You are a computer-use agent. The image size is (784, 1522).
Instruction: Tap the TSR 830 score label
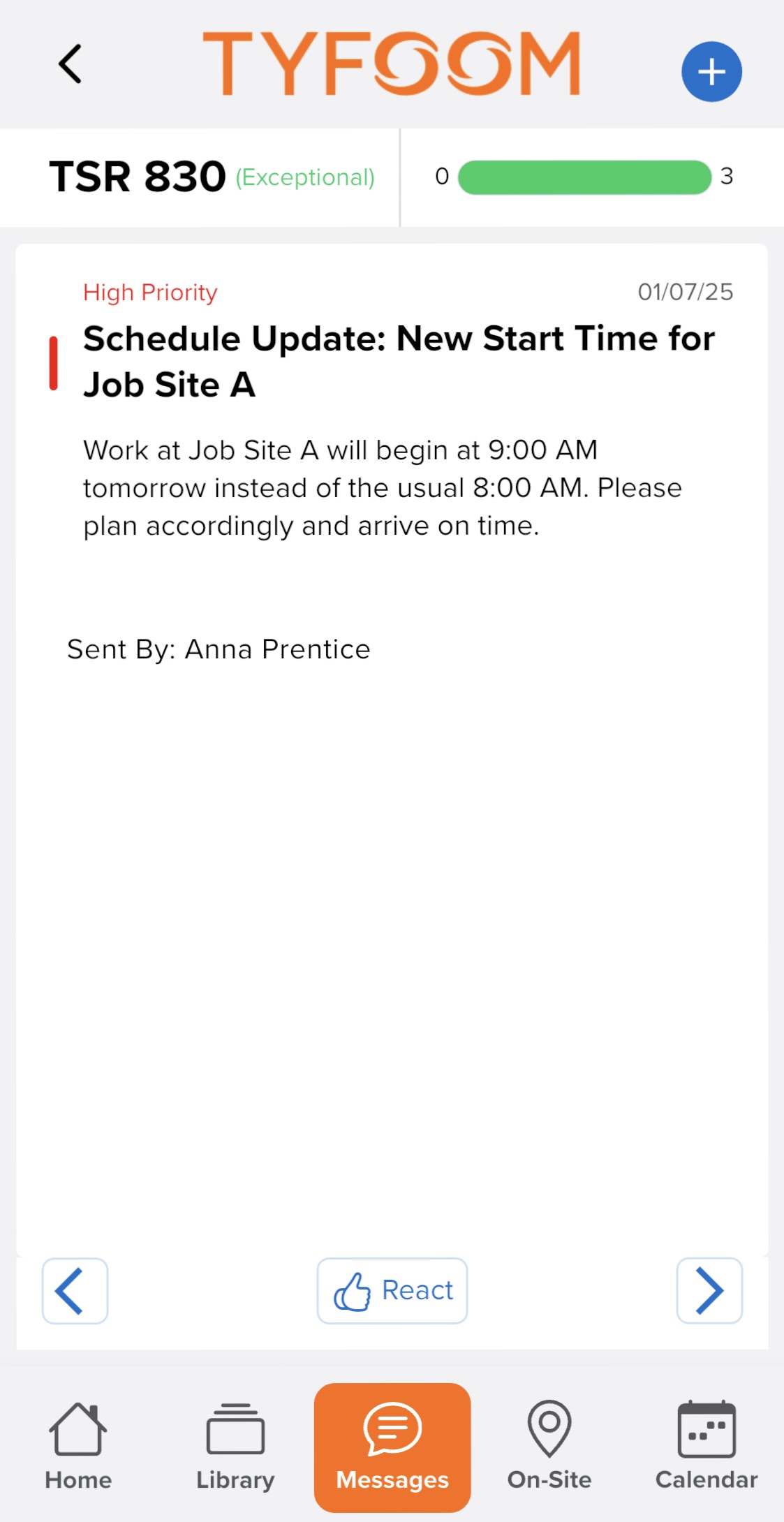click(x=138, y=176)
